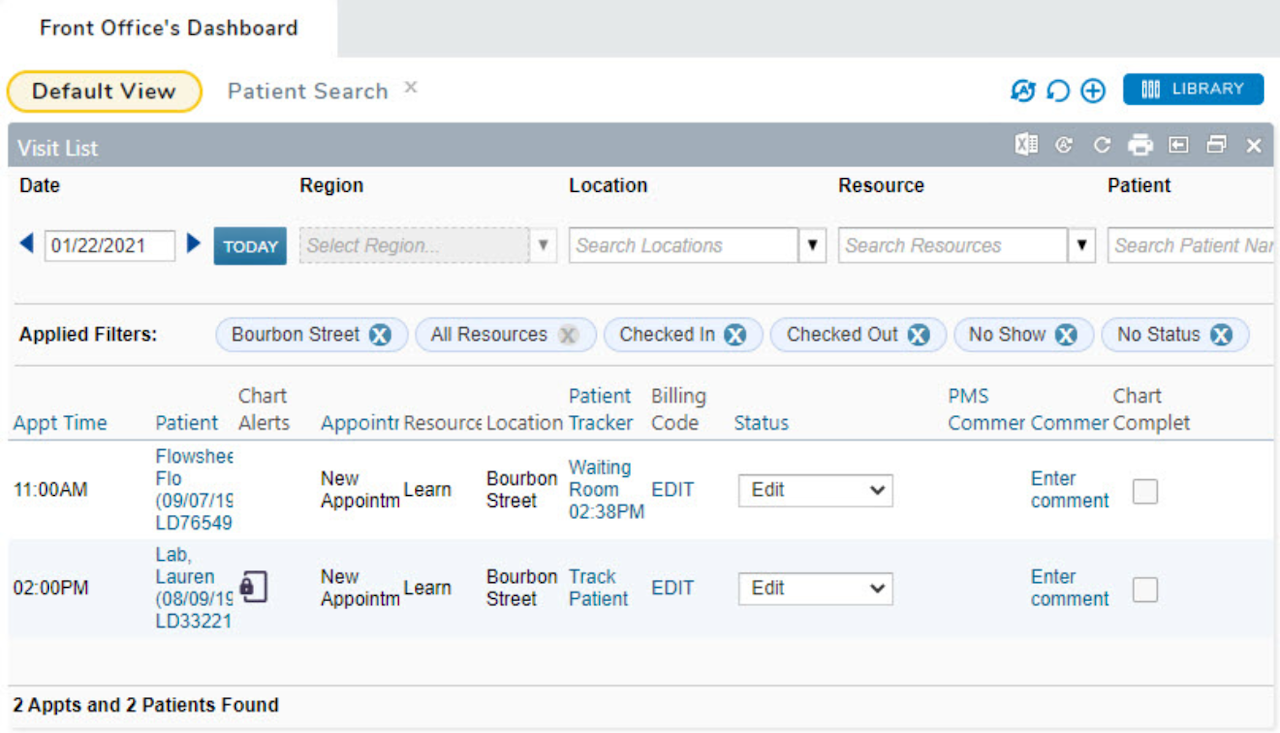Switch to the Patient Search tab
The image size is (1280, 733).
(x=307, y=90)
